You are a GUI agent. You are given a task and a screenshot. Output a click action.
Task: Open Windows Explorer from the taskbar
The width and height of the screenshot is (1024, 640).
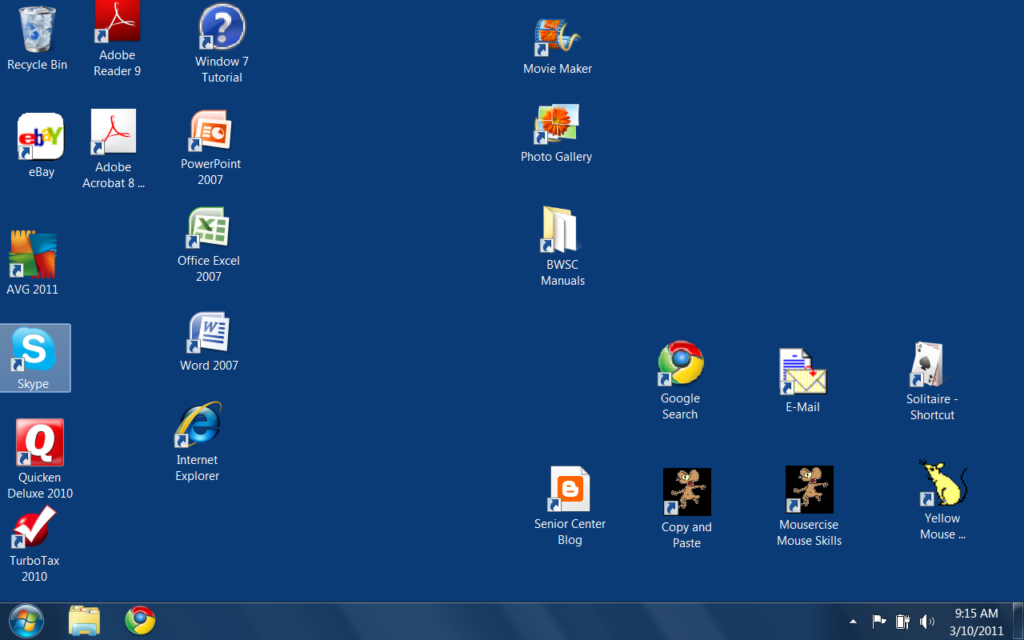click(x=84, y=620)
